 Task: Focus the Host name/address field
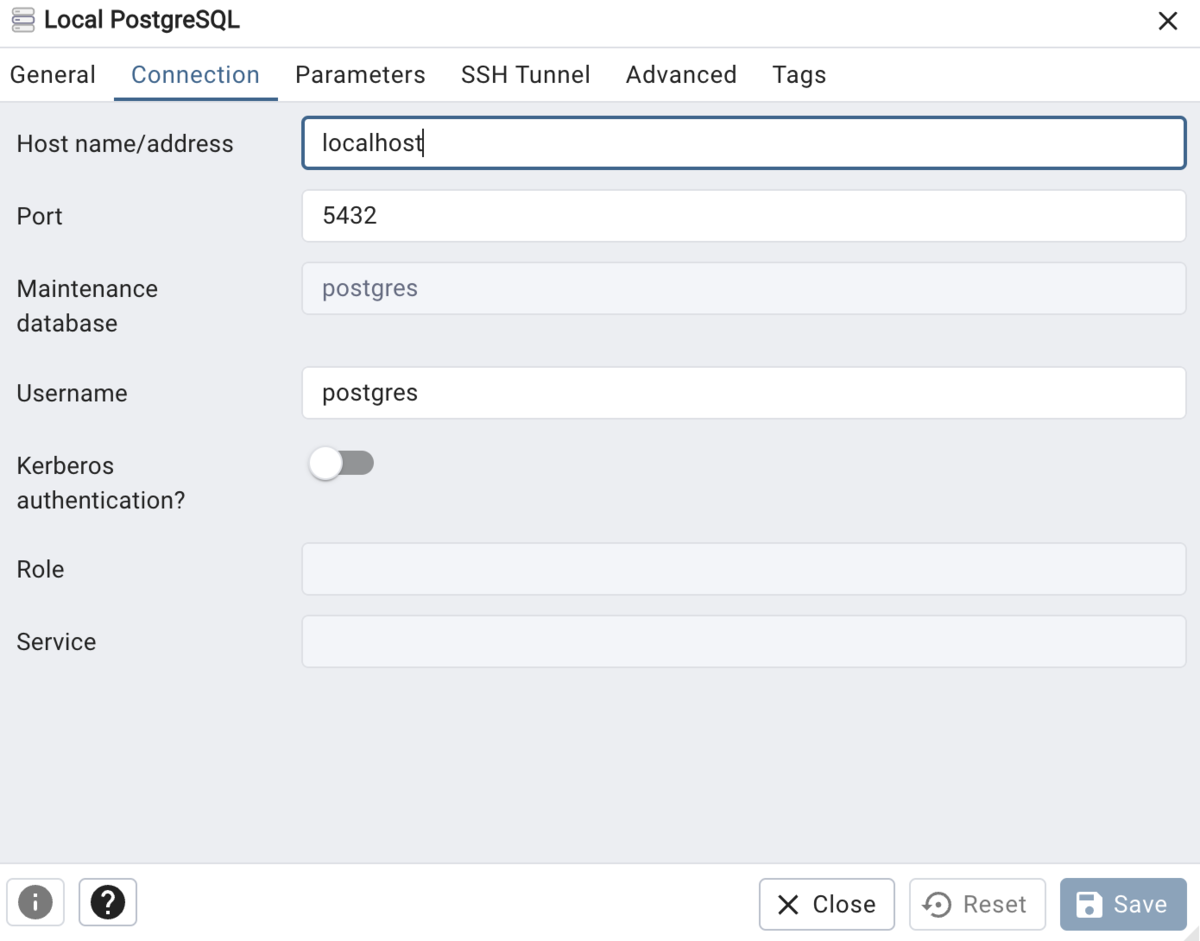(x=744, y=143)
